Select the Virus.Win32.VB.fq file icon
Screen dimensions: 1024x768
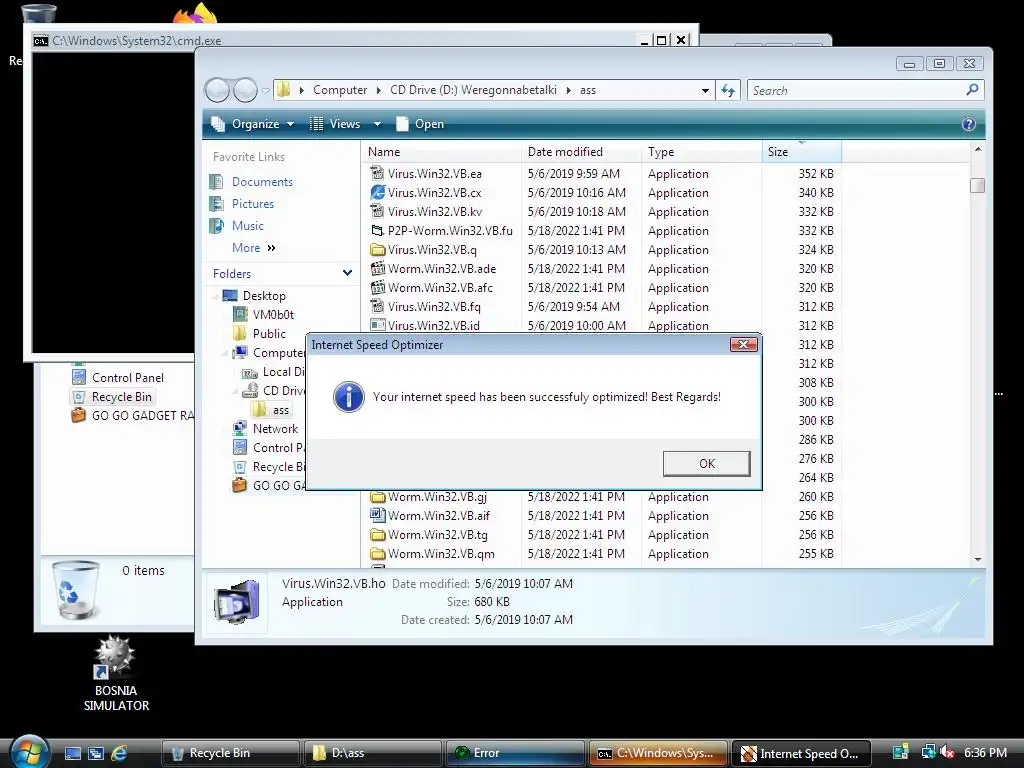377,306
